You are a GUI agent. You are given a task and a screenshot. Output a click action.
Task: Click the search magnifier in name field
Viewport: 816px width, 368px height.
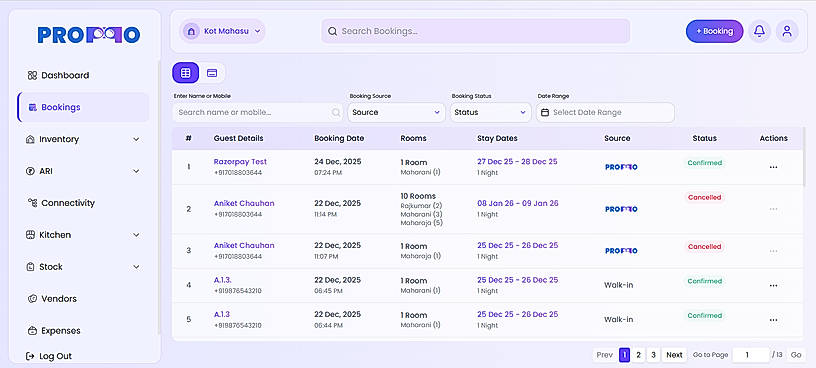(336, 112)
